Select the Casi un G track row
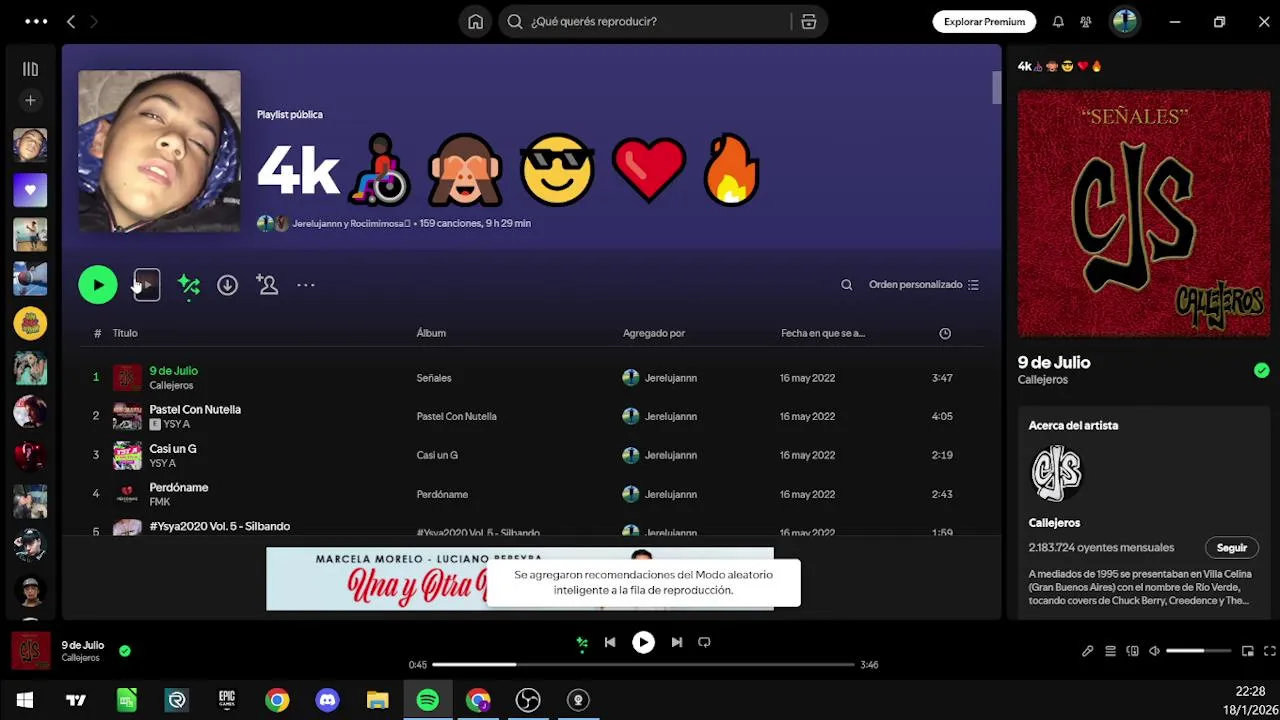The image size is (1280, 720). (x=531, y=455)
